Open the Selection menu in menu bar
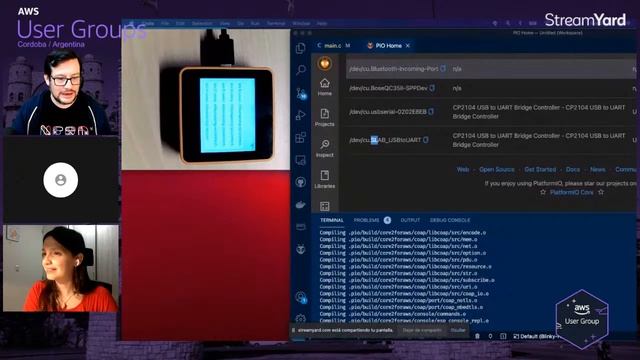The height and width of the screenshot is (360, 640). [202, 23]
